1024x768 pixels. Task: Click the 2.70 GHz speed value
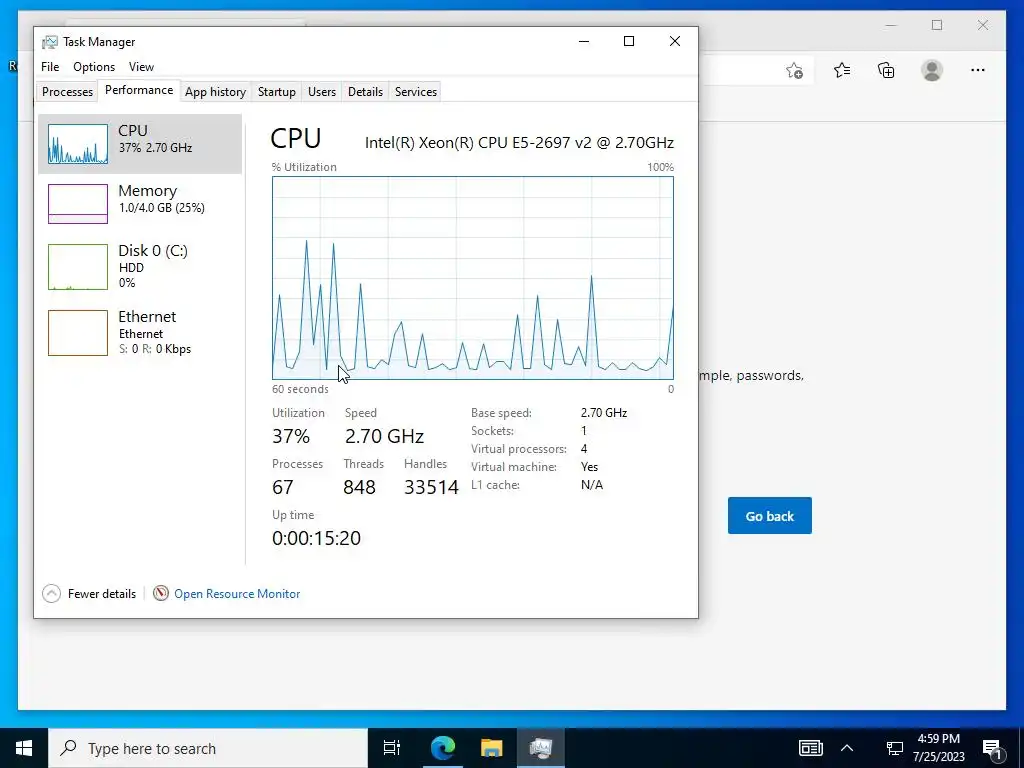pos(385,436)
